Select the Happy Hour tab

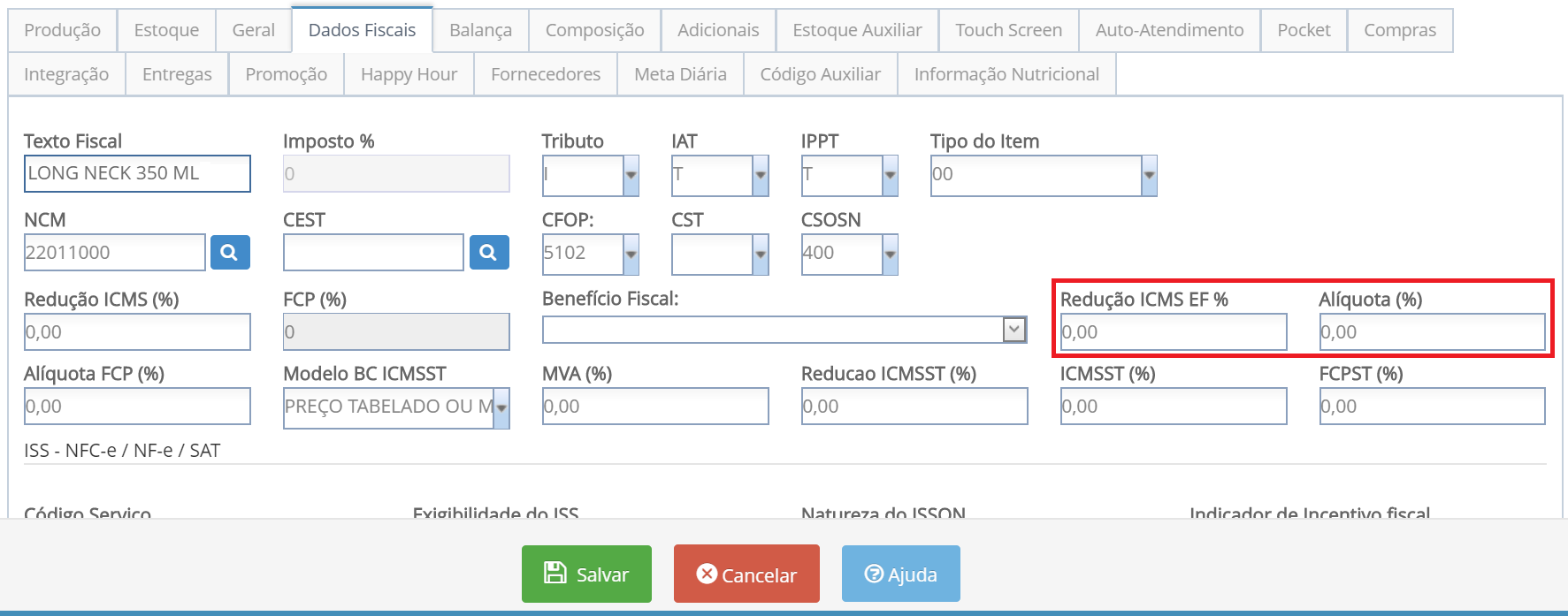[x=409, y=74]
